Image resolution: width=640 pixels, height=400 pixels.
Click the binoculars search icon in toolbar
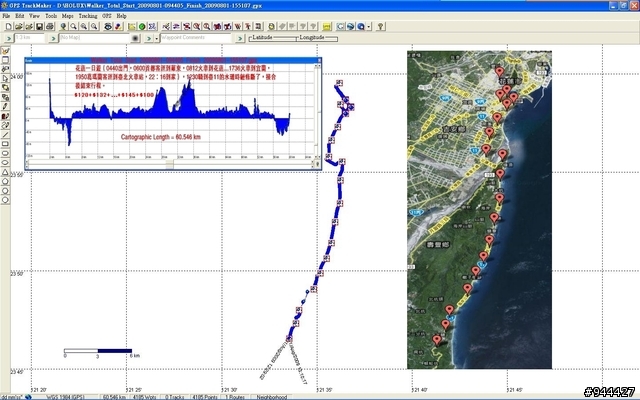(x=108, y=27)
